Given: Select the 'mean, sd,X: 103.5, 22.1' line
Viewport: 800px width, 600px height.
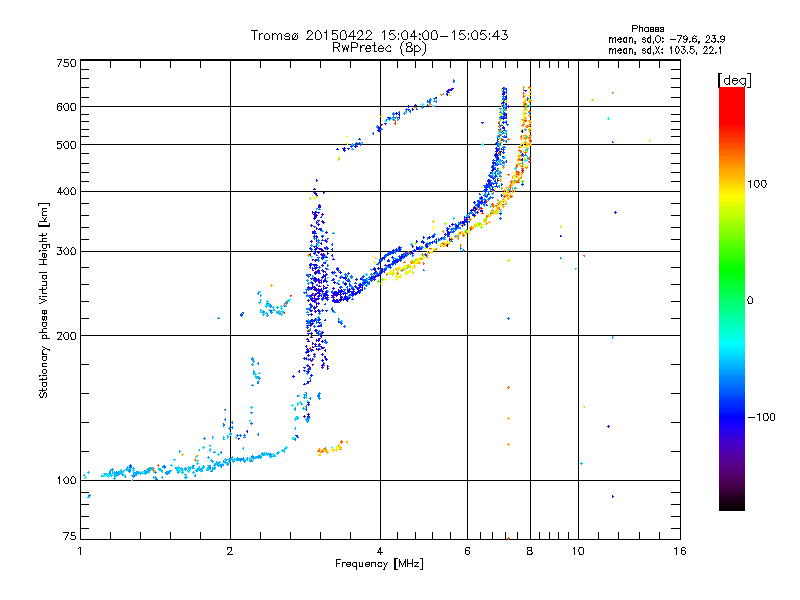Looking at the screenshot, I should pos(665,50).
